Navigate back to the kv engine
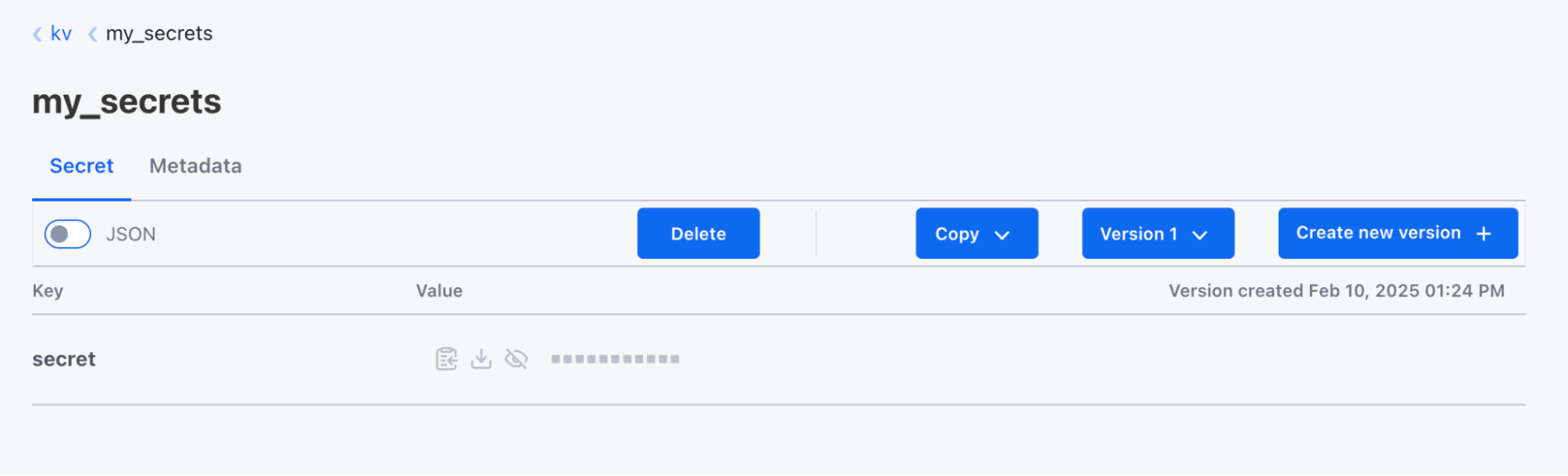 pos(60,34)
